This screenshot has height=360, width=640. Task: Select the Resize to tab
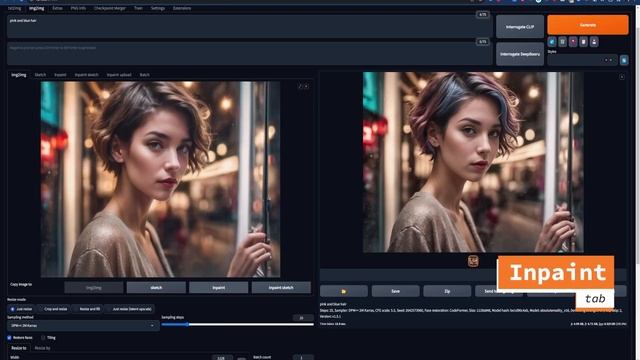click(x=19, y=348)
